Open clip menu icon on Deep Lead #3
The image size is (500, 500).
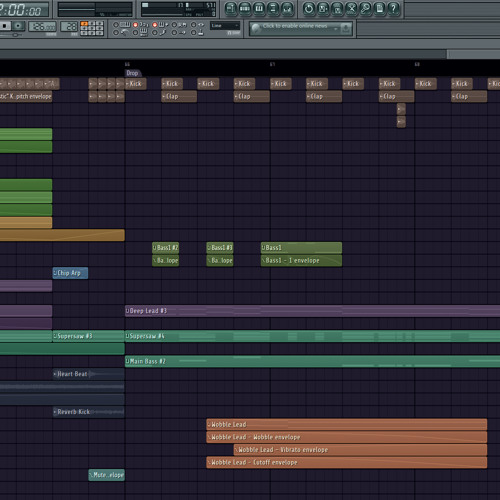coord(128,311)
